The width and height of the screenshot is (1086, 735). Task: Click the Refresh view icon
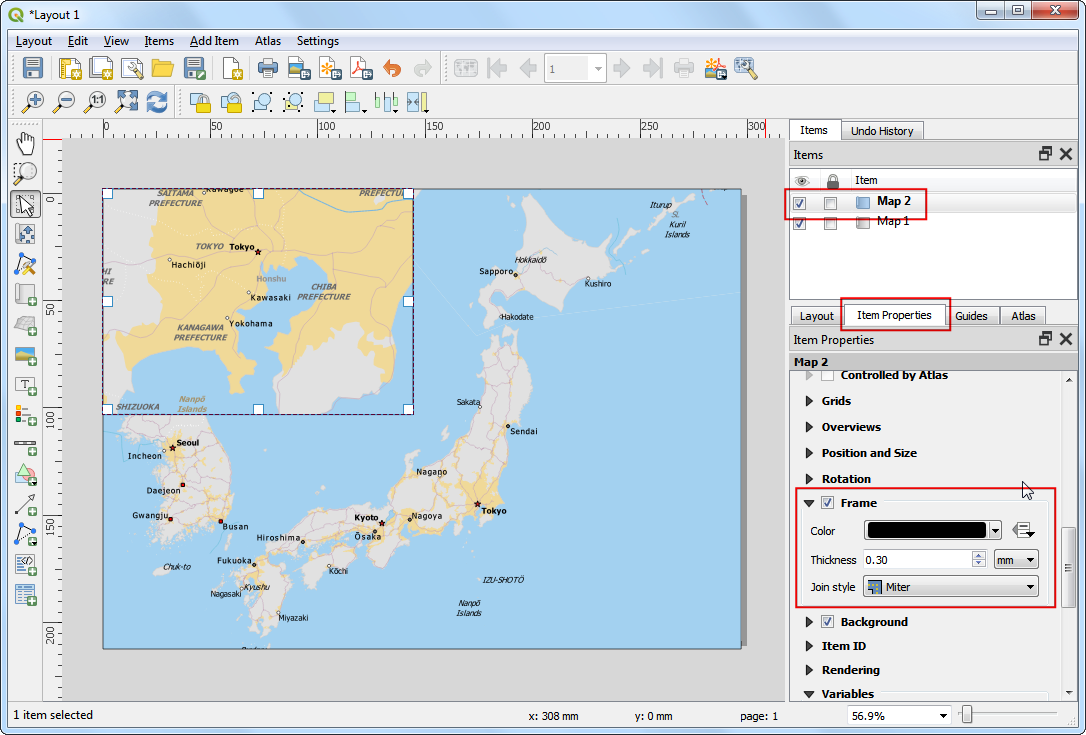(157, 101)
